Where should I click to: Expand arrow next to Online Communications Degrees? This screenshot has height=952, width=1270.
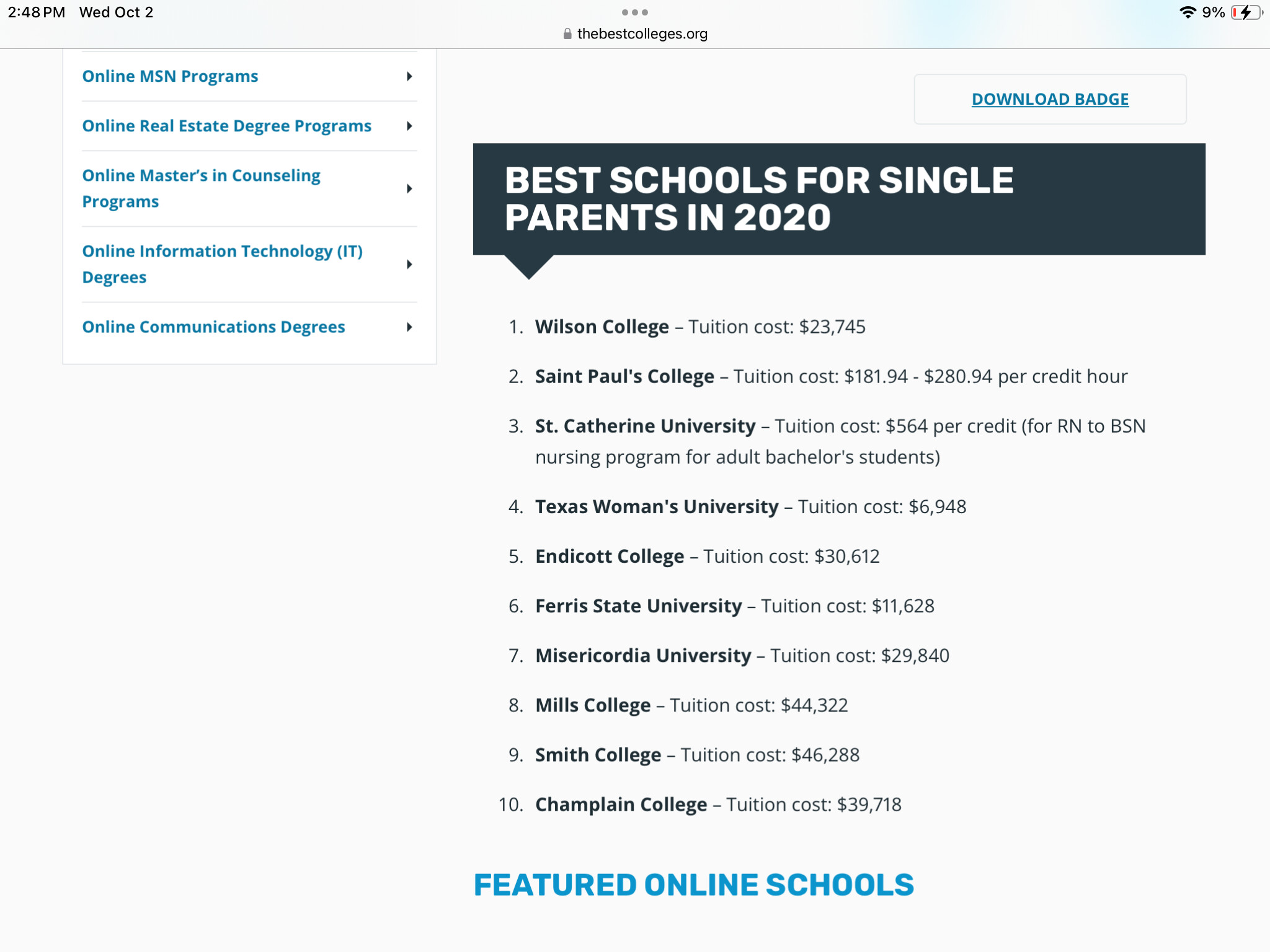409,327
